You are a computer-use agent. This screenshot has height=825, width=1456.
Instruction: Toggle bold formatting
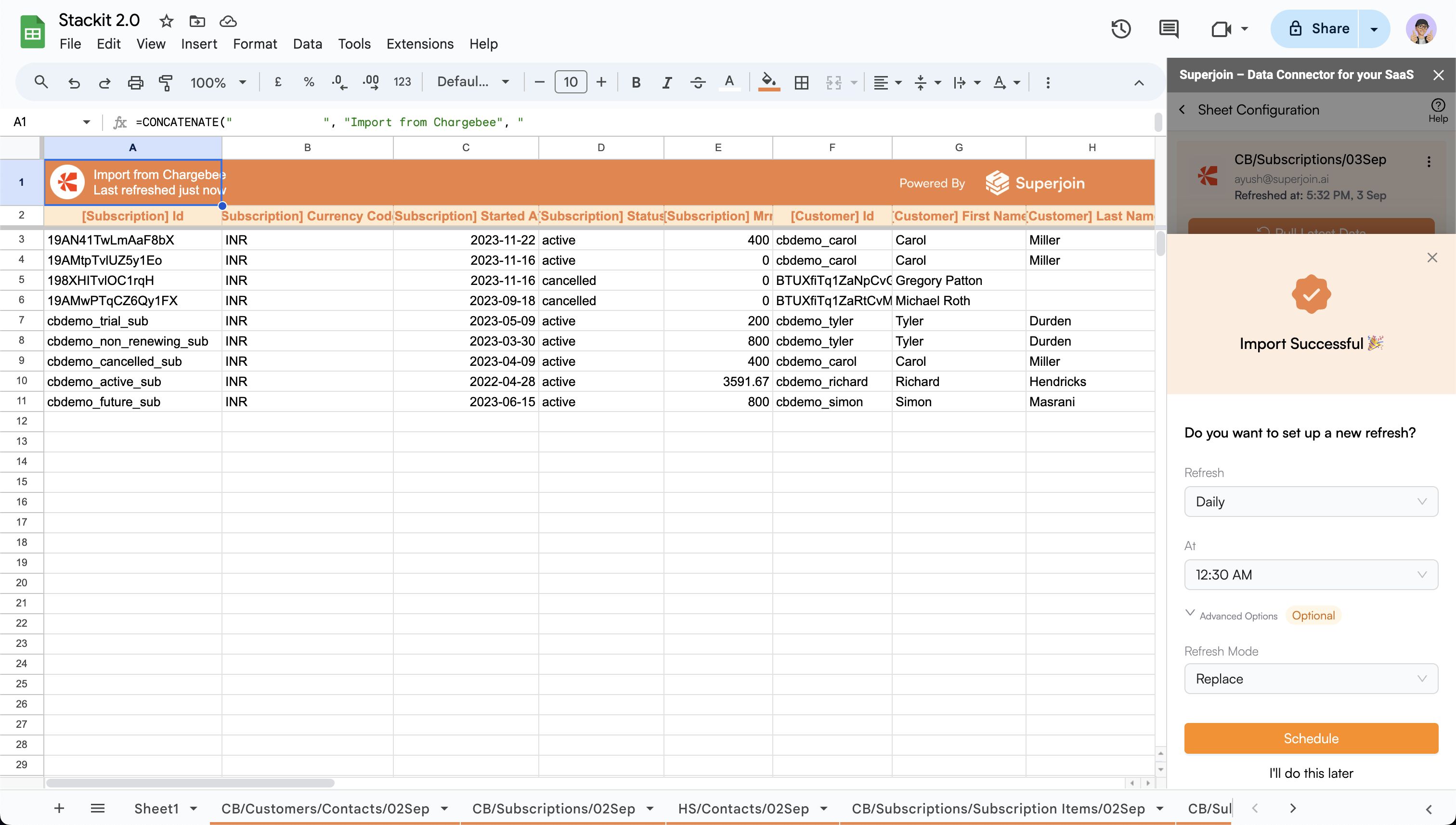click(636, 83)
